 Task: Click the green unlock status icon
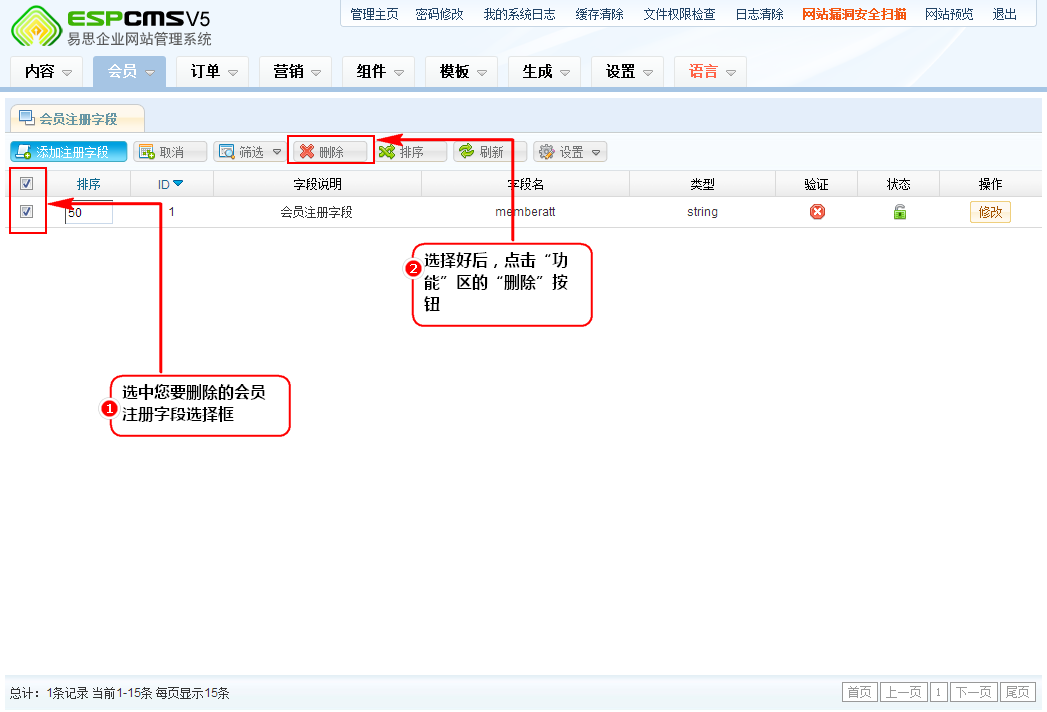(899, 212)
